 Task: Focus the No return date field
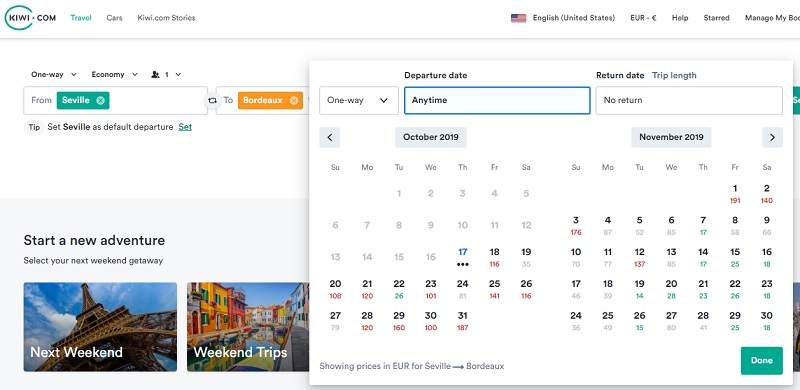pos(689,101)
